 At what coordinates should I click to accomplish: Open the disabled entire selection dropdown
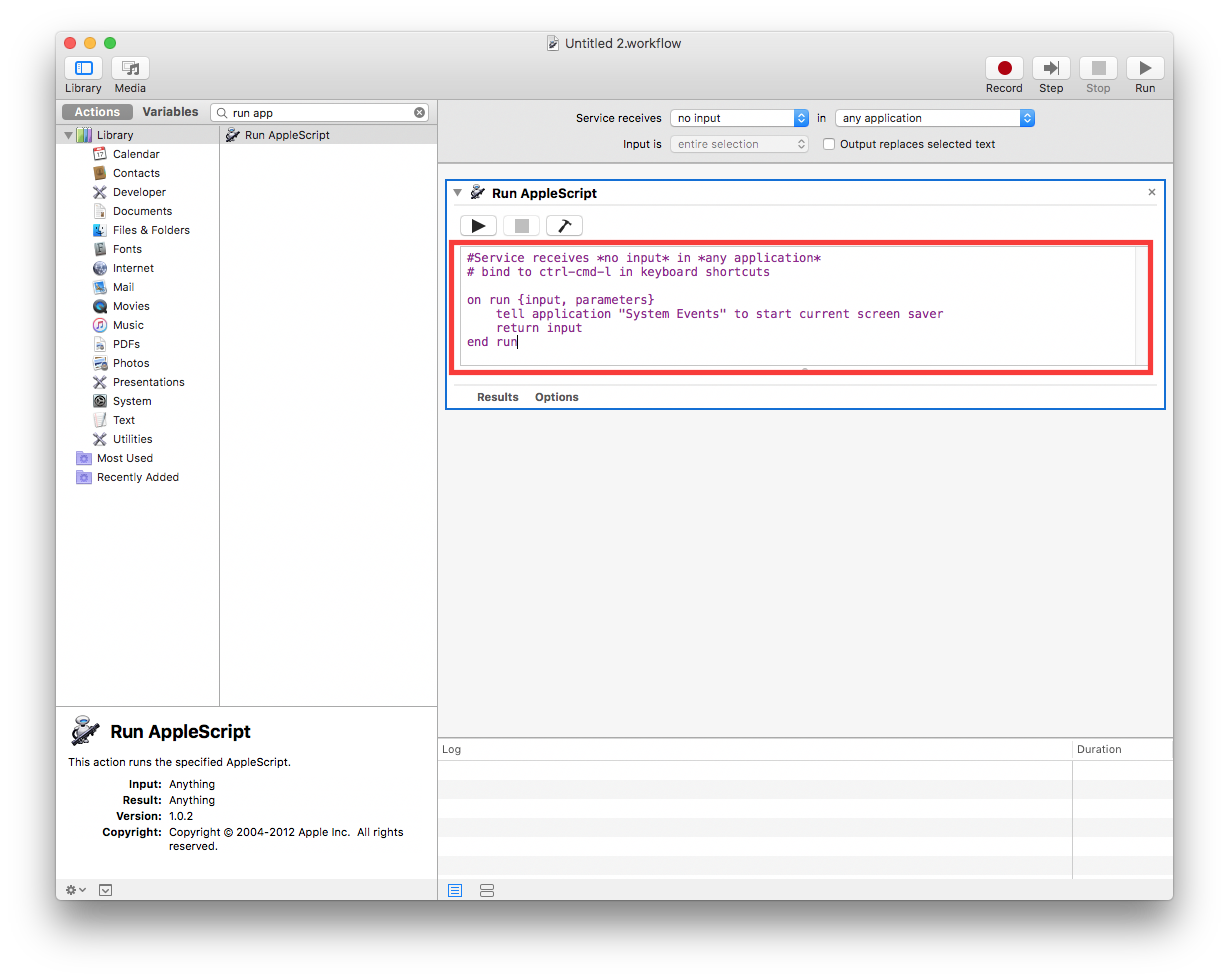pos(739,144)
